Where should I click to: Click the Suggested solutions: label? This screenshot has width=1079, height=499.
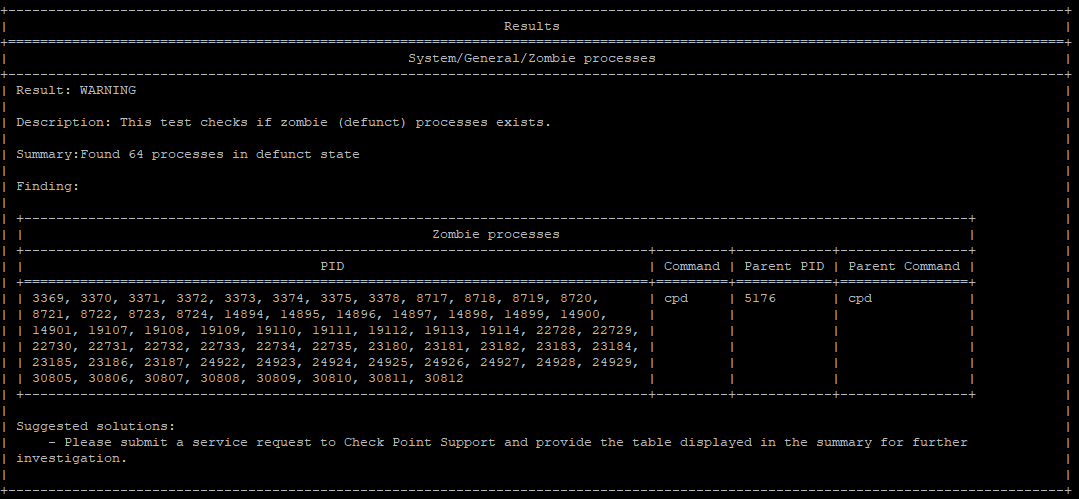point(95,426)
